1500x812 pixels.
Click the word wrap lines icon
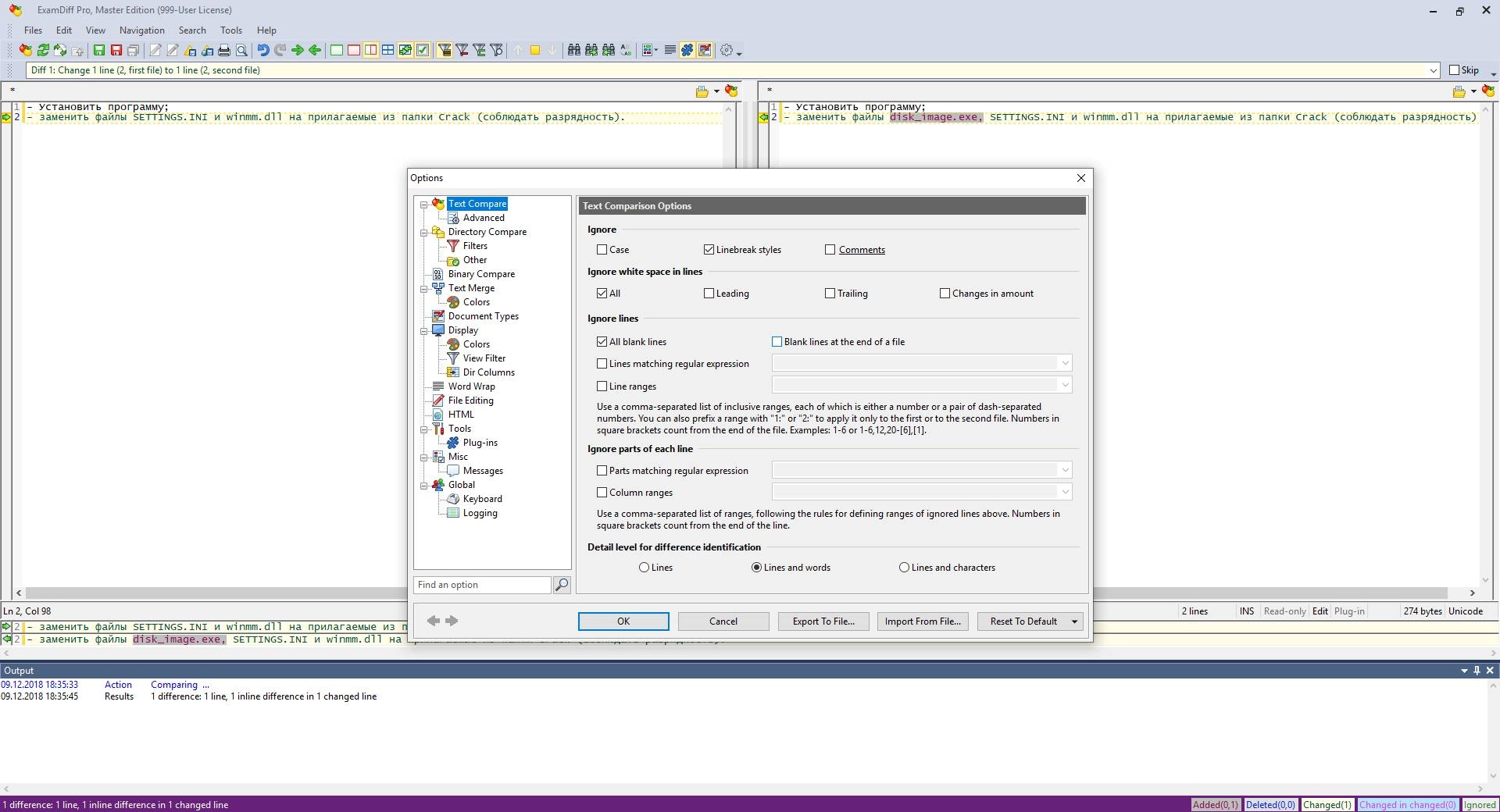[x=670, y=50]
